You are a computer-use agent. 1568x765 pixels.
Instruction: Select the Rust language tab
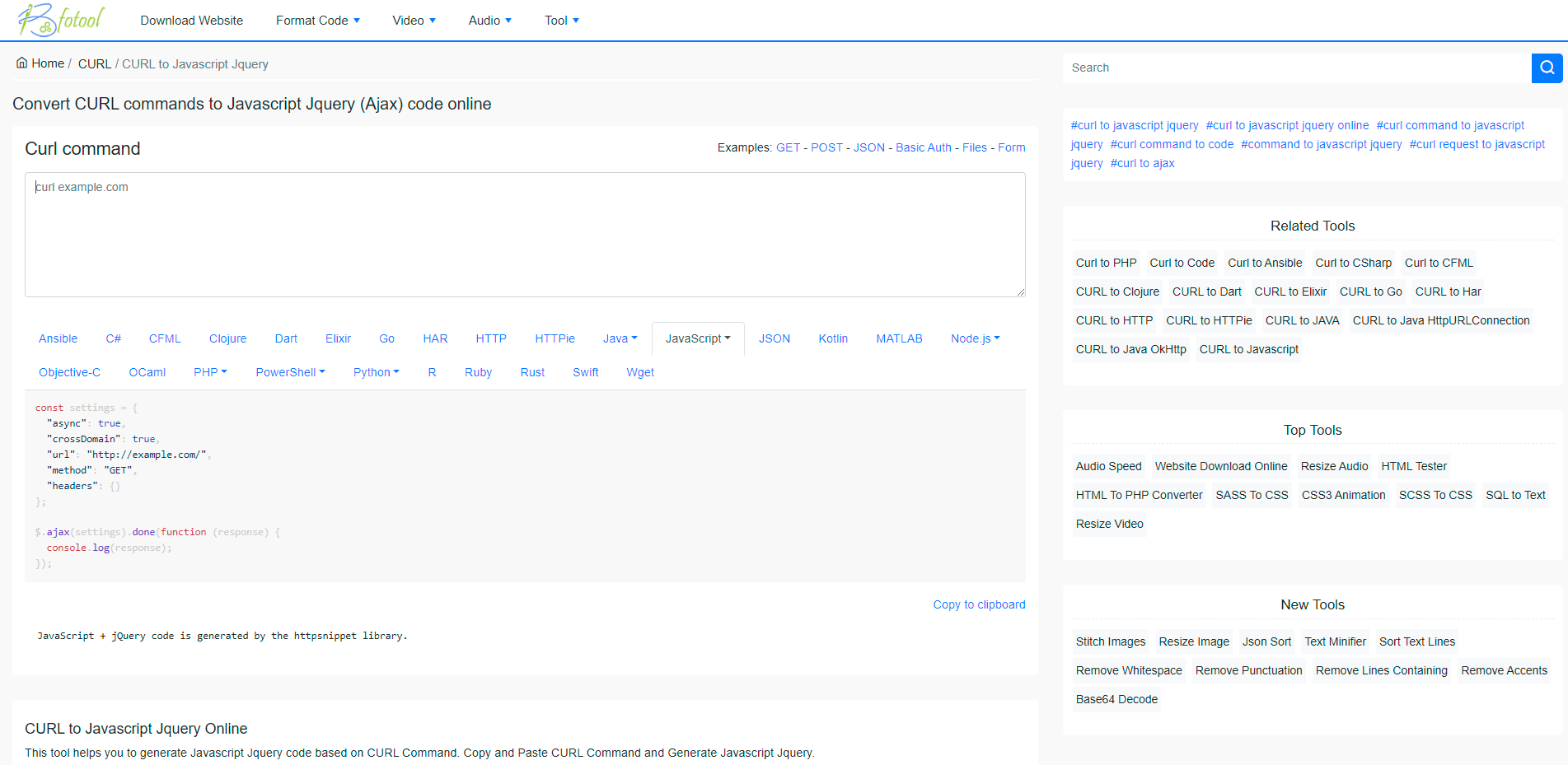(x=532, y=372)
